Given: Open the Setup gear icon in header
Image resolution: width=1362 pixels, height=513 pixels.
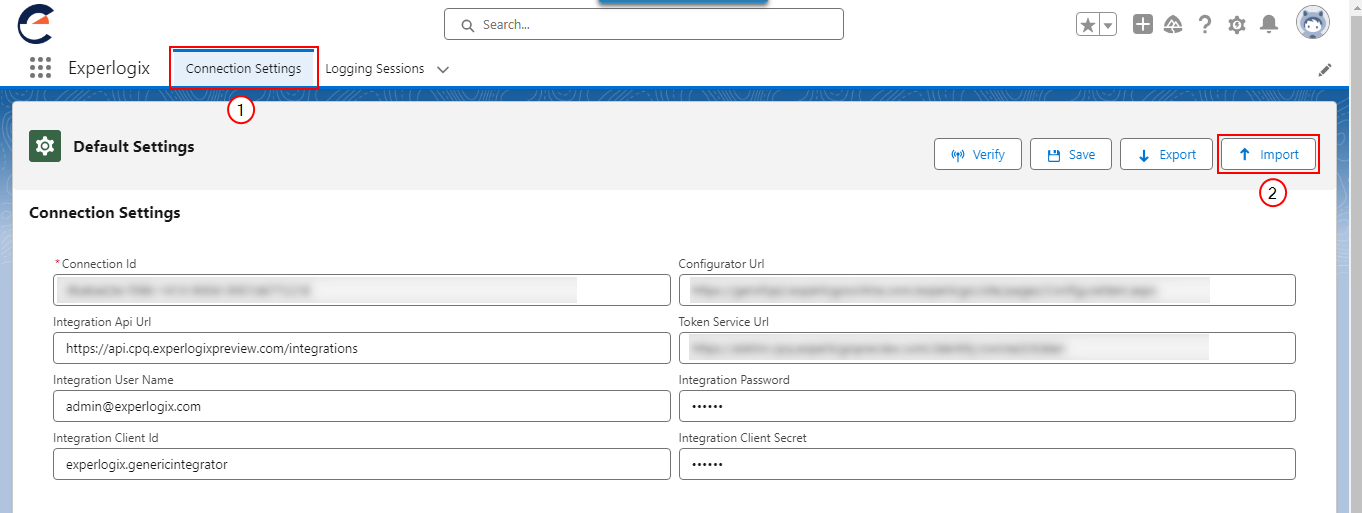Looking at the screenshot, I should pyautogui.click(x=1237, y=25).
